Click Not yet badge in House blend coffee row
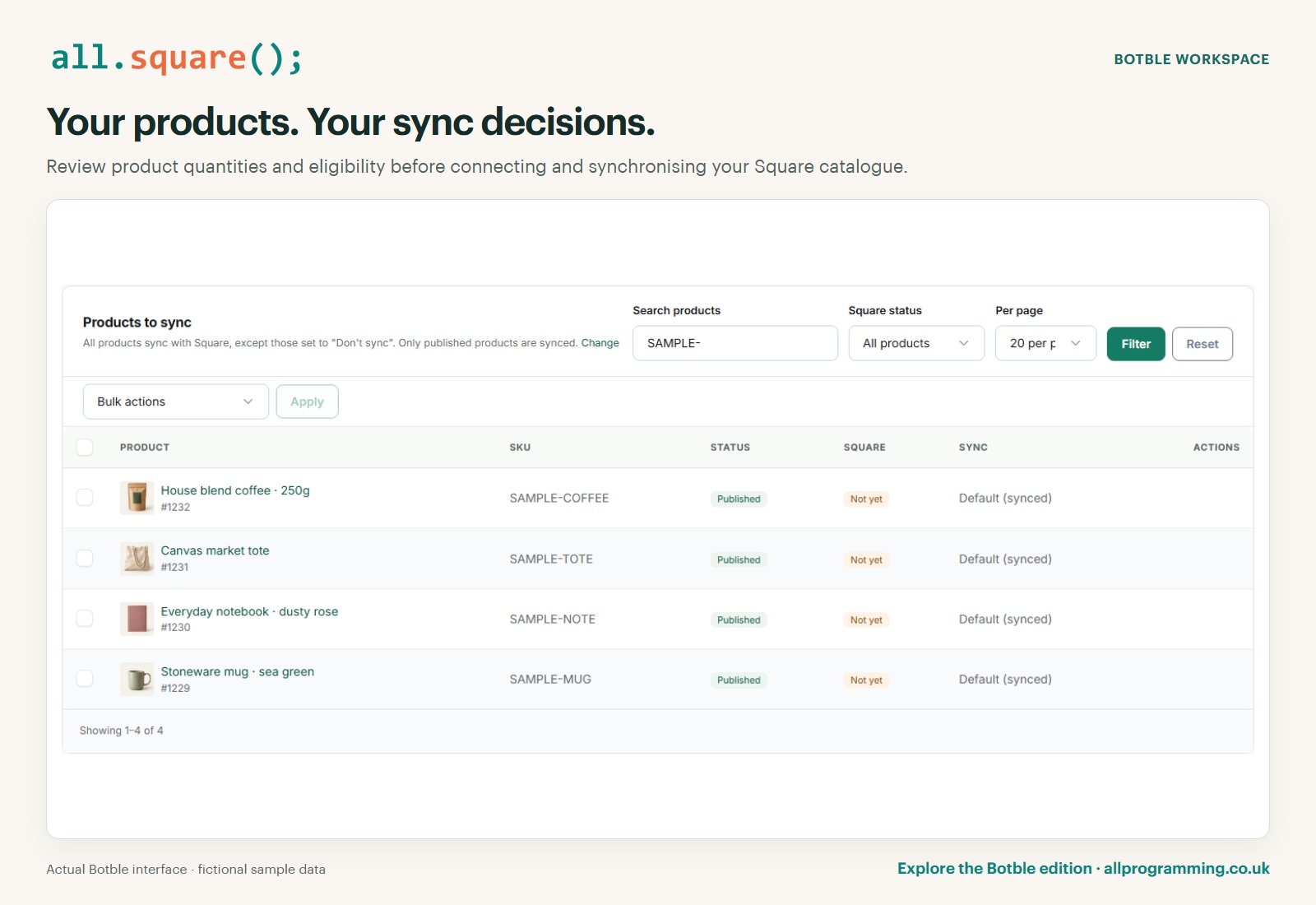 [x=866, y=499]
